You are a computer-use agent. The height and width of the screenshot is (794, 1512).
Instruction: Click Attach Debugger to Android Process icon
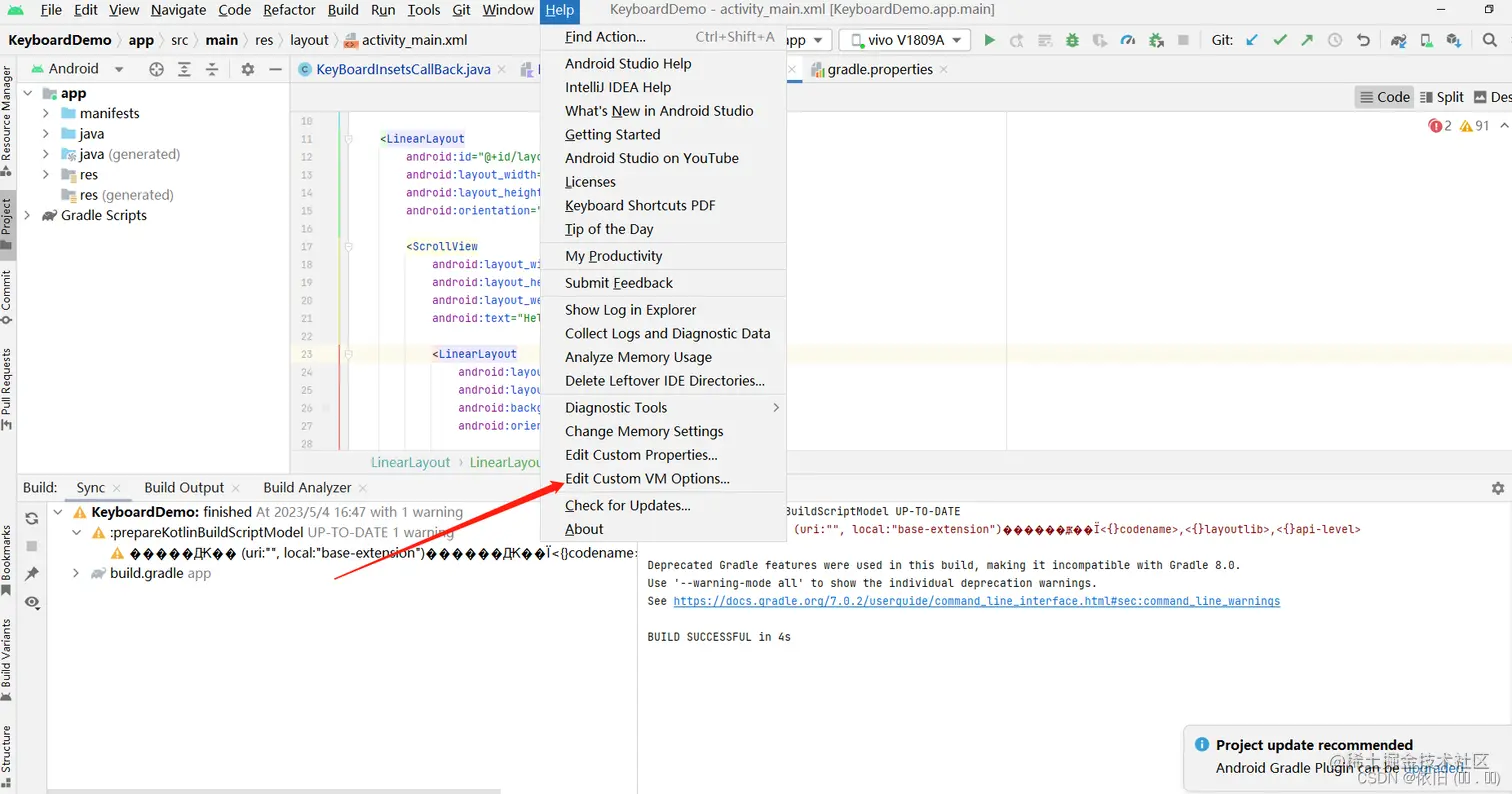[x=1156, y=40]
